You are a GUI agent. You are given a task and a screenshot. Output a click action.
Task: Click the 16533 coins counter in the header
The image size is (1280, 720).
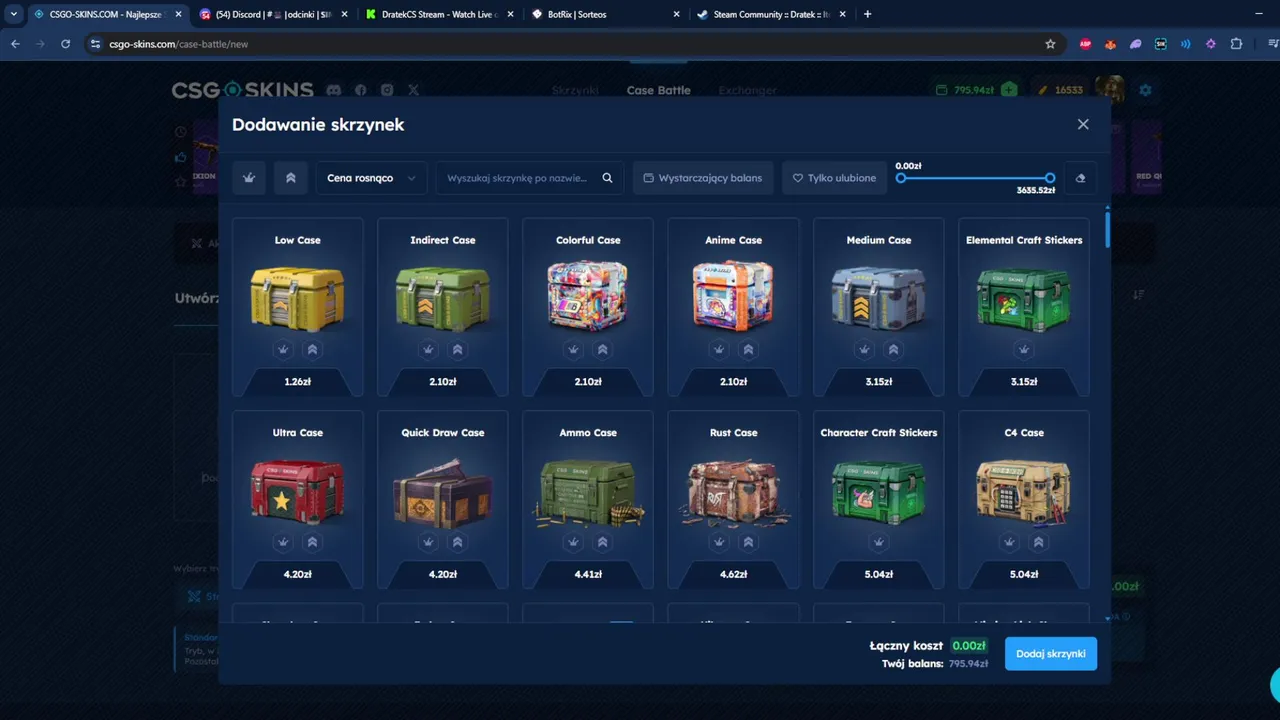(x=1061, y=90)
